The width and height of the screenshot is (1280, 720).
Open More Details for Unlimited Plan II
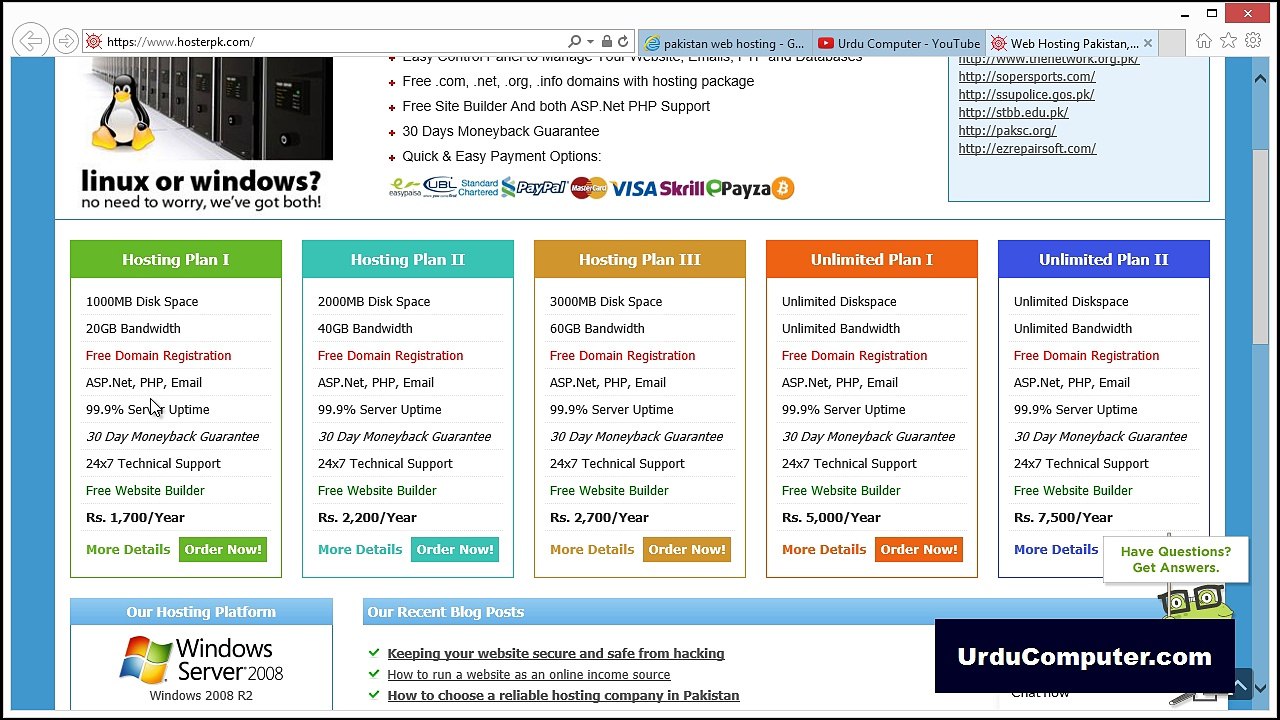(x=1056, y=549)
